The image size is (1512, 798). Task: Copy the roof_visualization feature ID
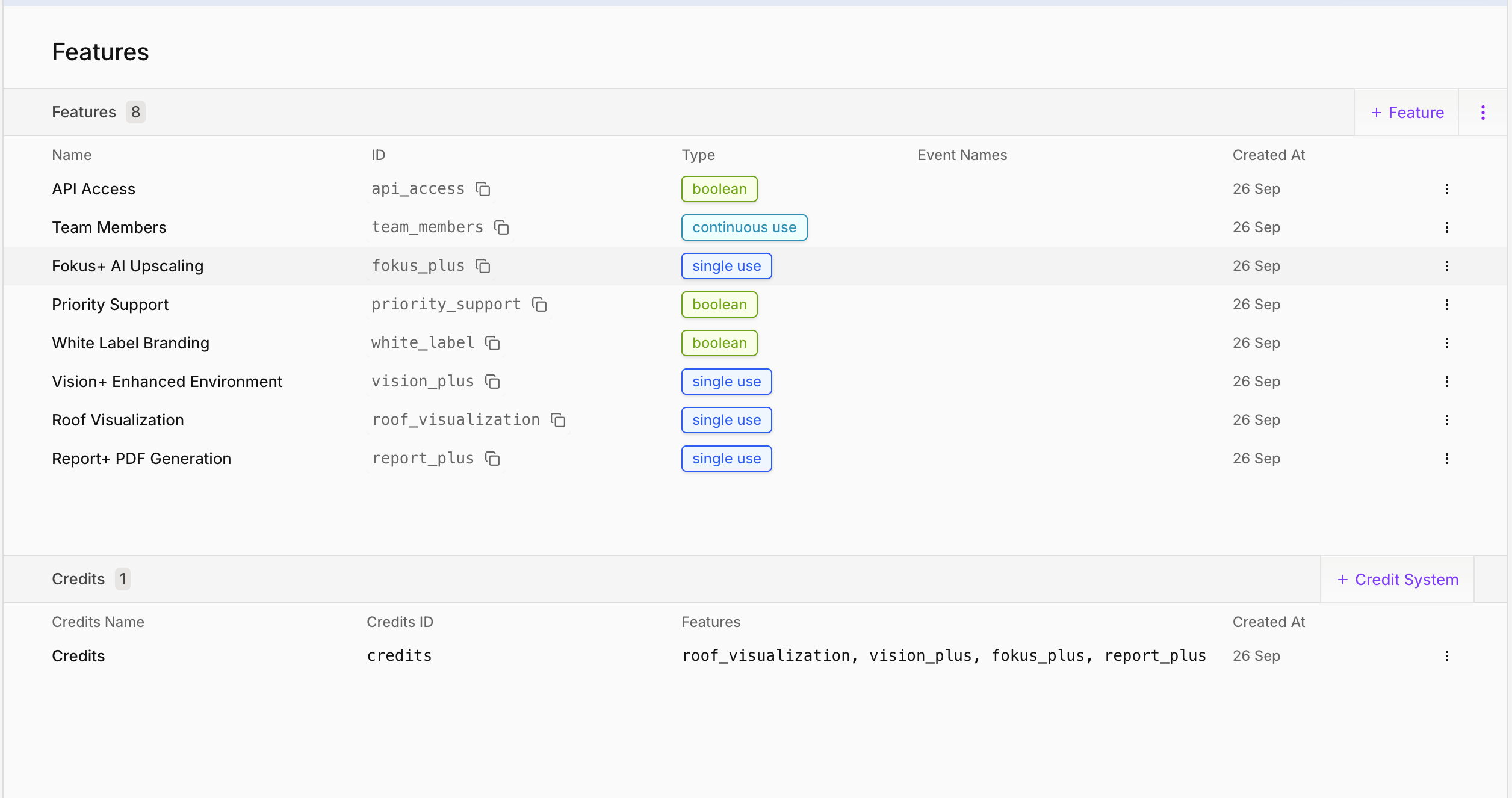559,420
